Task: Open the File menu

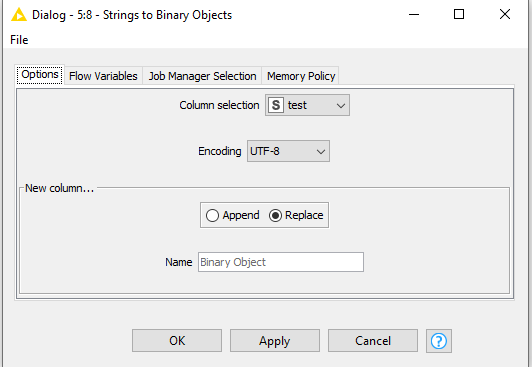Action: coord(19,40)
